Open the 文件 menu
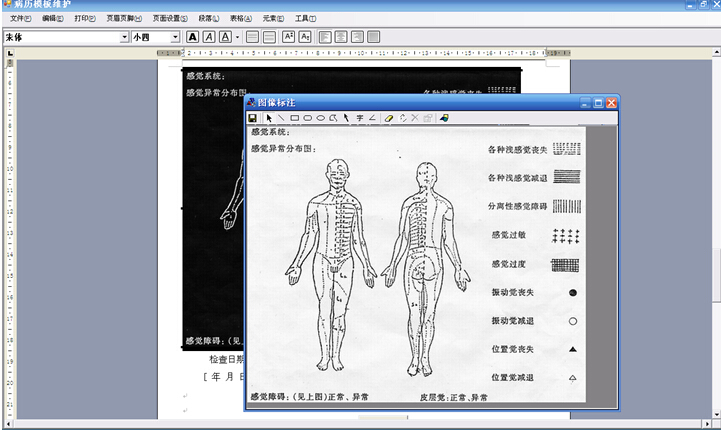This screenshot has height=430, width=721. [x=21, y=18]
